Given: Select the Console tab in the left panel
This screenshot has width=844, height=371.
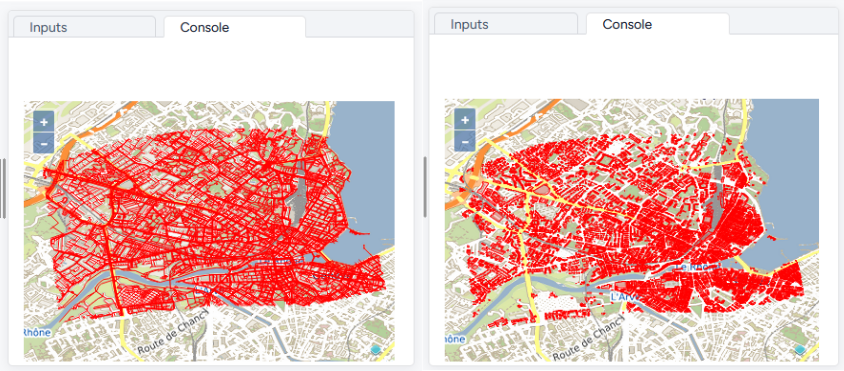Looking at the screenshot, I should pos(235,27).
